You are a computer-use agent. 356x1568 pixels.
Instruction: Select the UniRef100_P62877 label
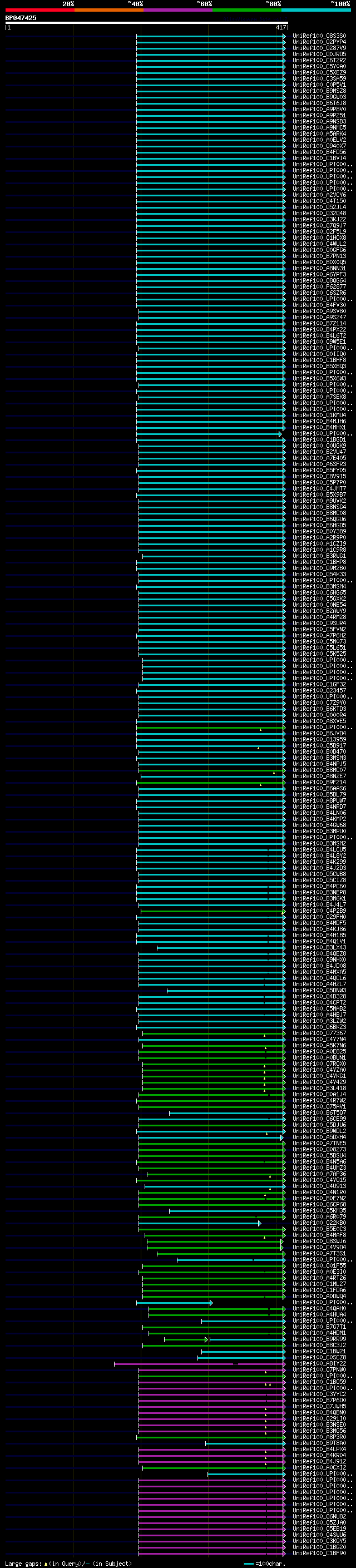tap(319, 286)
